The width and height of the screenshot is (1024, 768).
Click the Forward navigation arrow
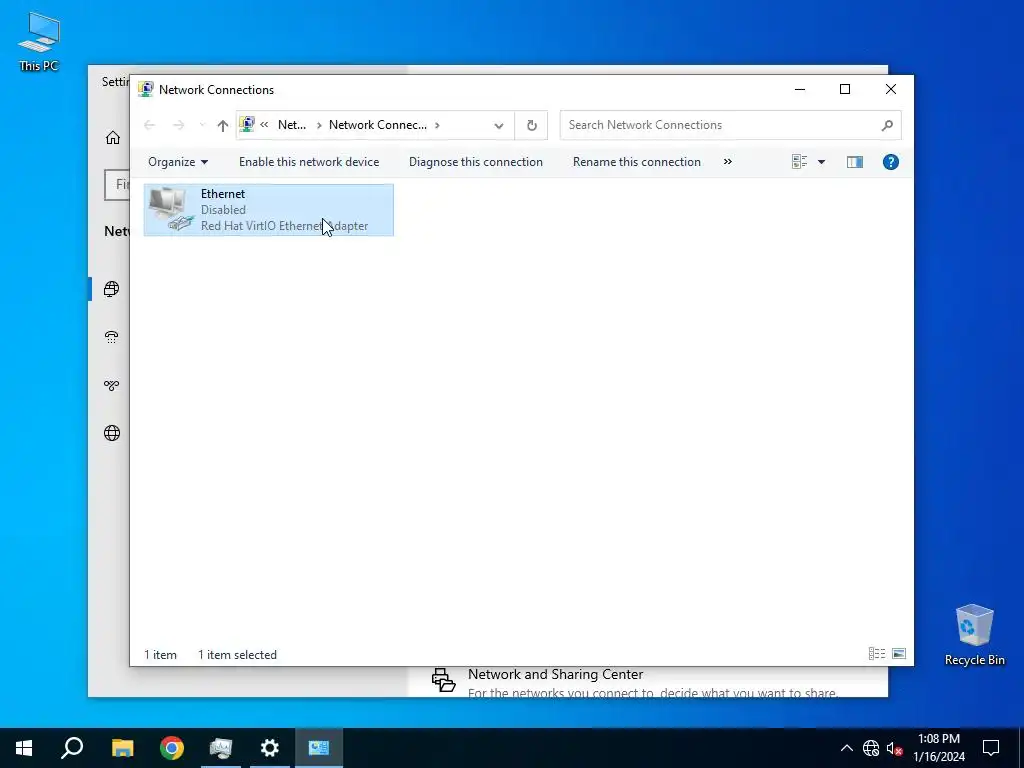tap(178, 125)
